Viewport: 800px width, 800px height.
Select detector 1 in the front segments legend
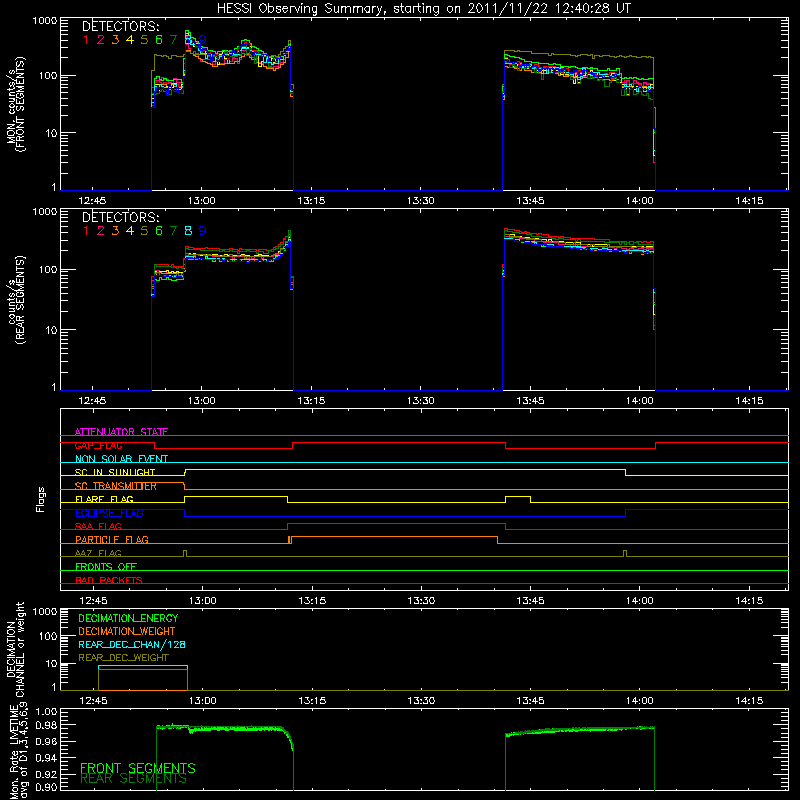[86, 40]
